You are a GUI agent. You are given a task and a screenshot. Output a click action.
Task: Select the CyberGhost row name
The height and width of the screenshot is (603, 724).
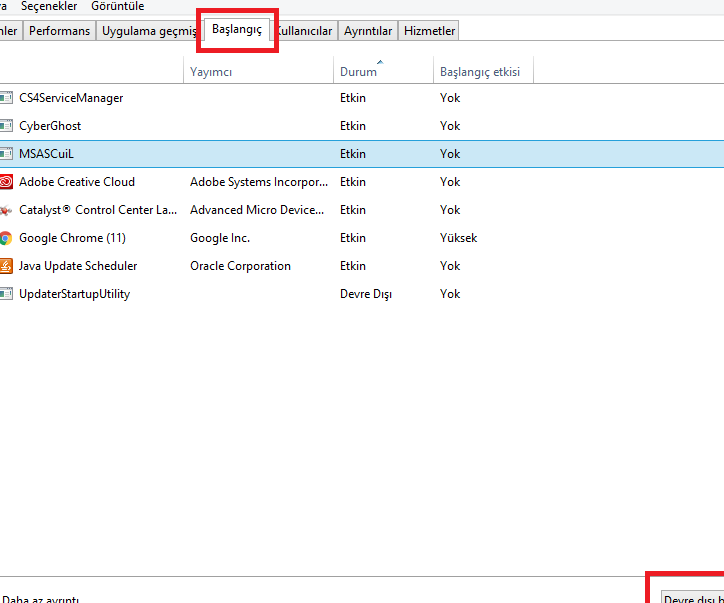pyautogui.click(x=50, y=126)
